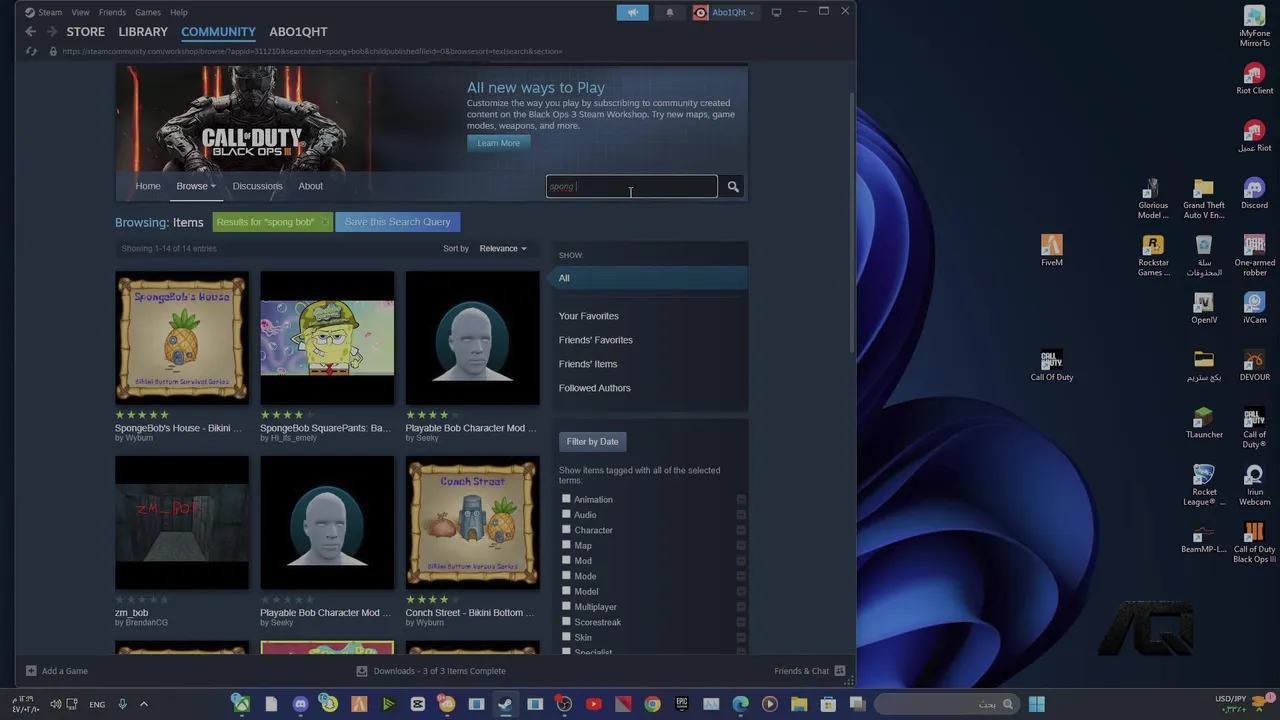The width and height of the screenshot is (1280, 720).
Task: Open the Riot Client desktop shortcut
Action: tap(1254, 80)
